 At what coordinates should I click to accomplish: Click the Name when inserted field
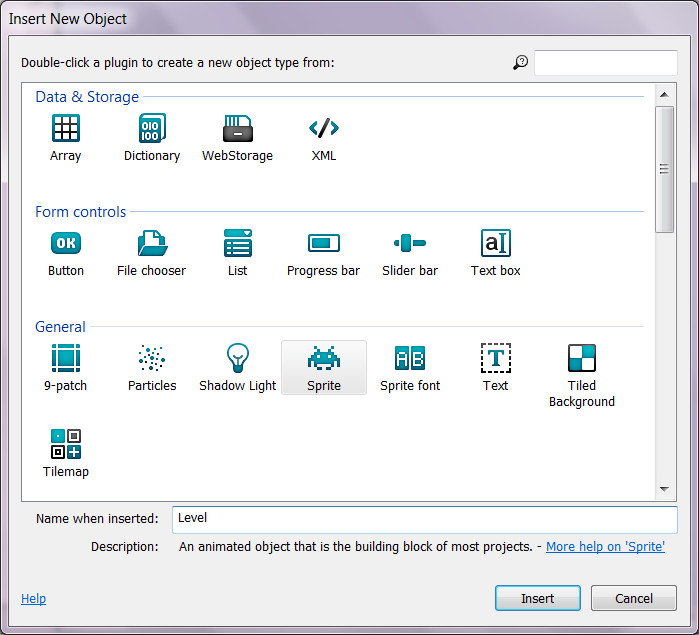pyautogui.click(x=424, y=519)
